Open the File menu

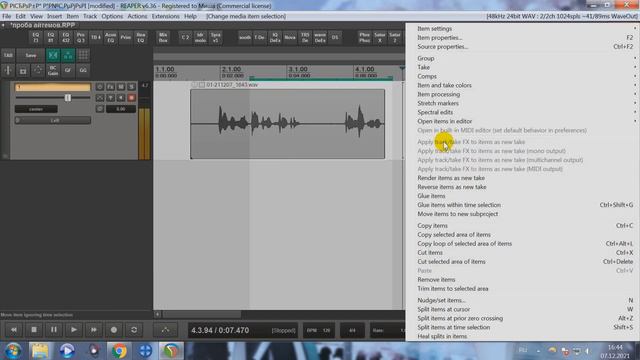coord(7,16)
